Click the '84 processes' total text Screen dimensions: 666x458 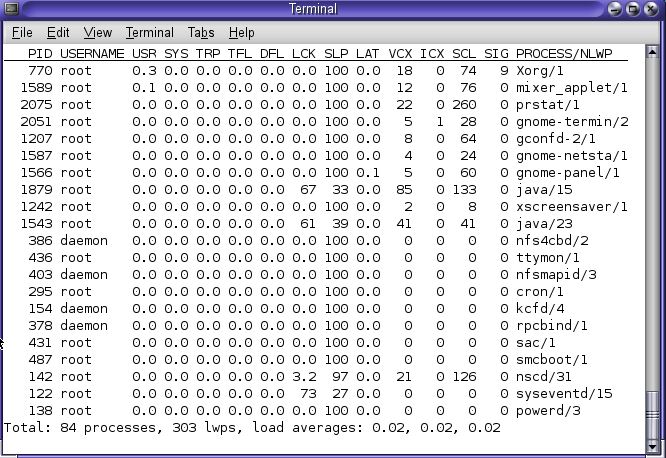pyautogui.click(x=108, y=427)
